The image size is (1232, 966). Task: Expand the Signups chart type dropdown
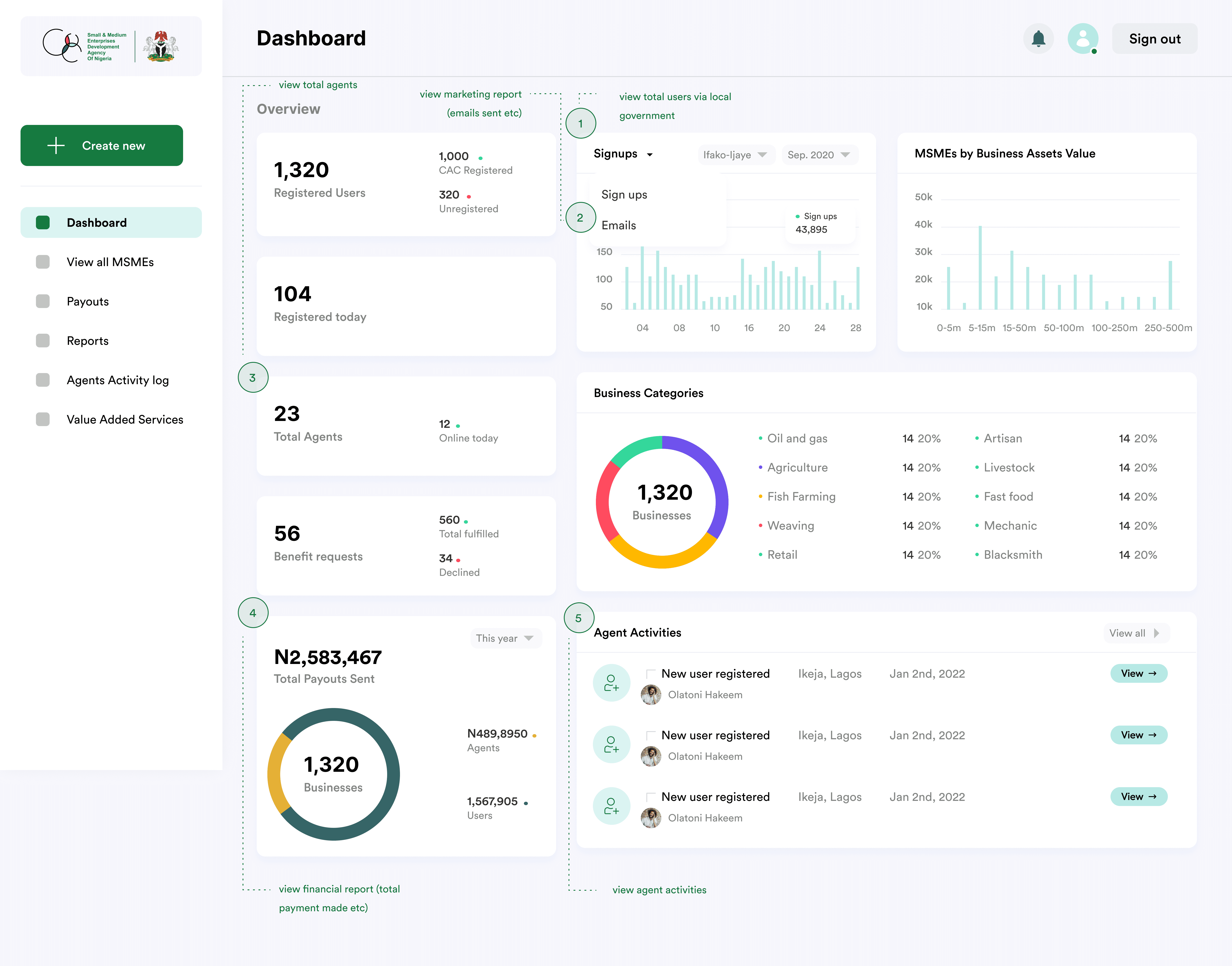(x=624, y=154)
